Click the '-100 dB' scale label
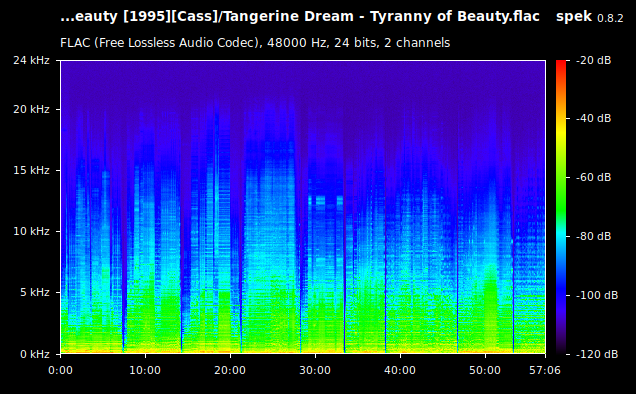Screen dimensions: 636x394 [x=597, y=295]
